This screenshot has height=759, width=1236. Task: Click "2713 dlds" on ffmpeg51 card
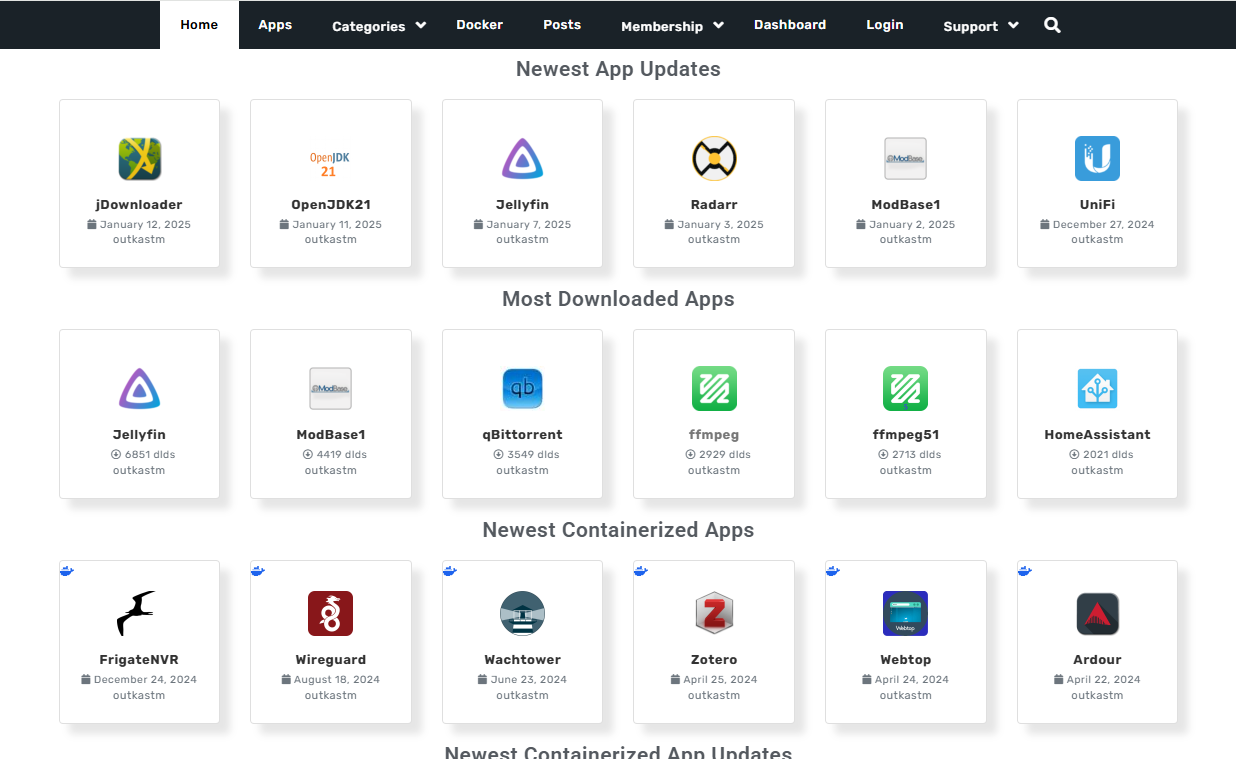pos(917,454)
